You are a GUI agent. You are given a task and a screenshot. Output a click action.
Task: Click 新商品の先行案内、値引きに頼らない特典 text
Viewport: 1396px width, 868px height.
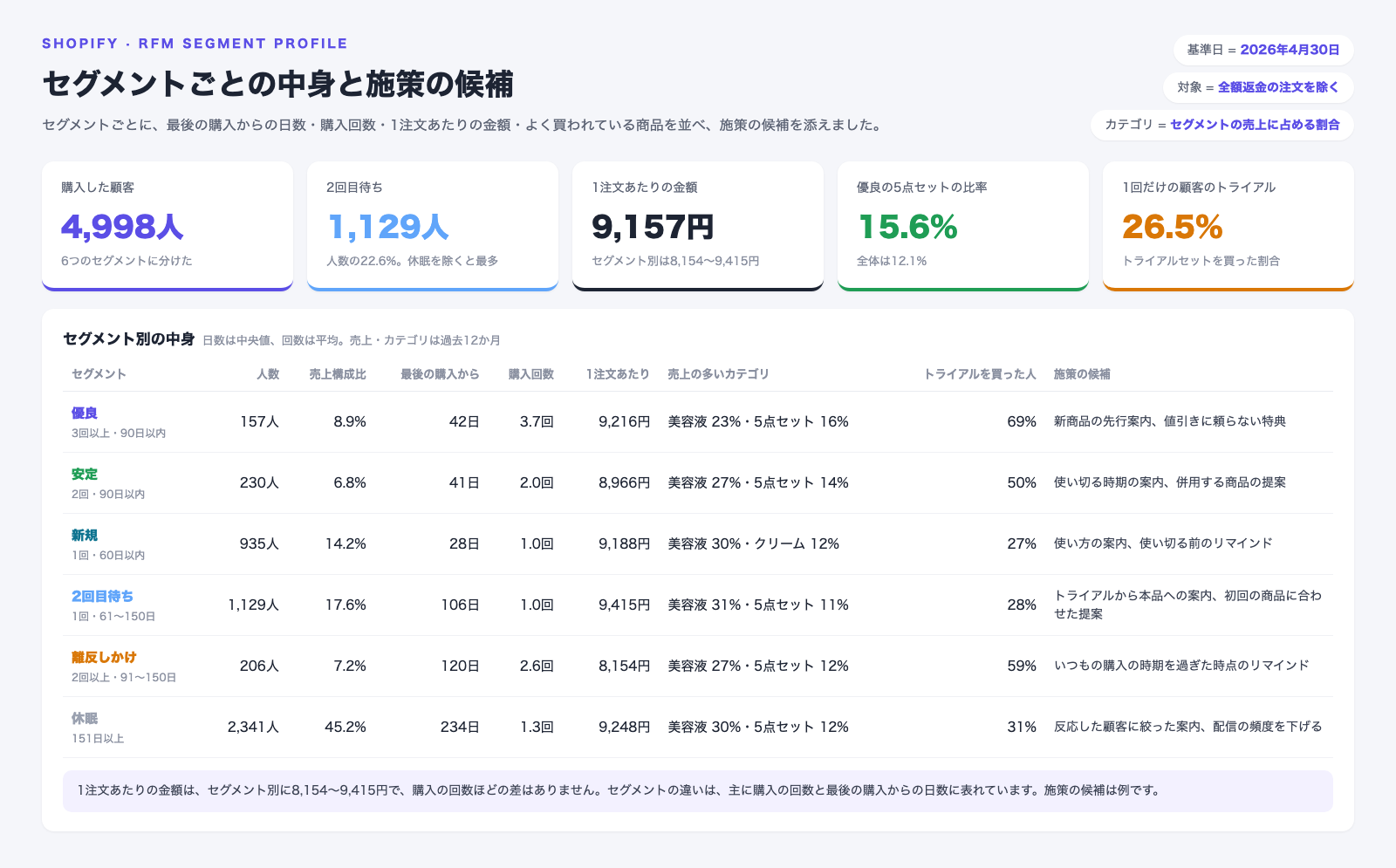click(1170, 422)
